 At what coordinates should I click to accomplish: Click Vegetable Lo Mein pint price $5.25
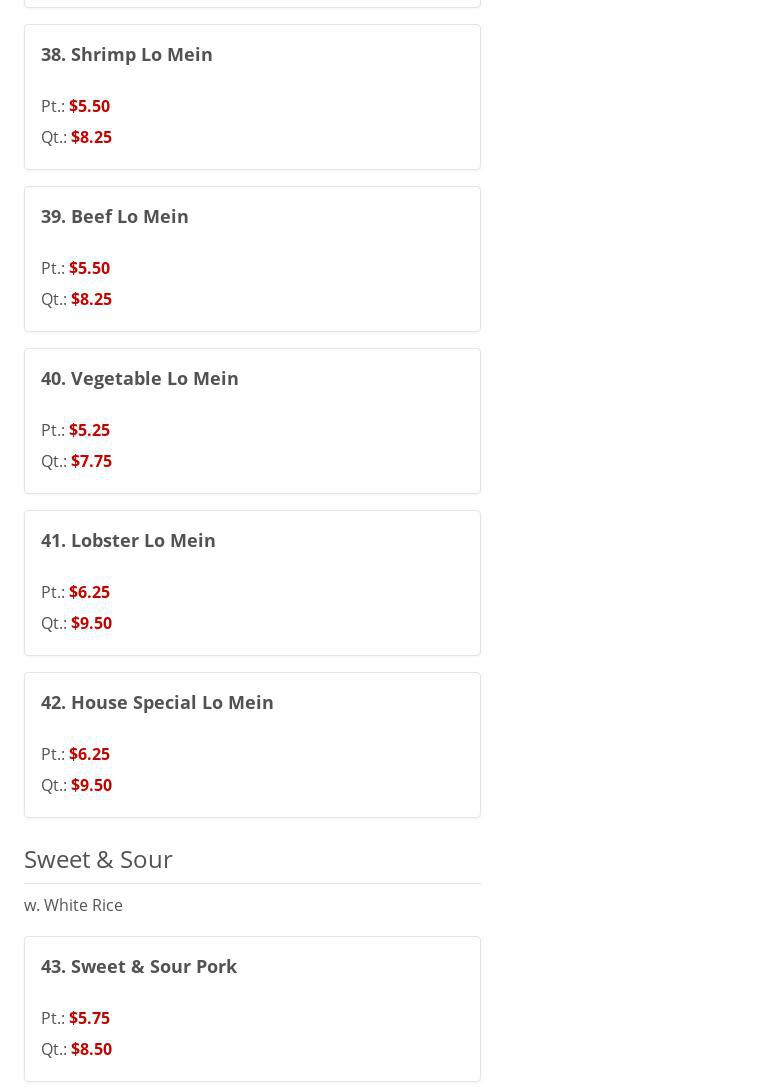coord(89,430)
